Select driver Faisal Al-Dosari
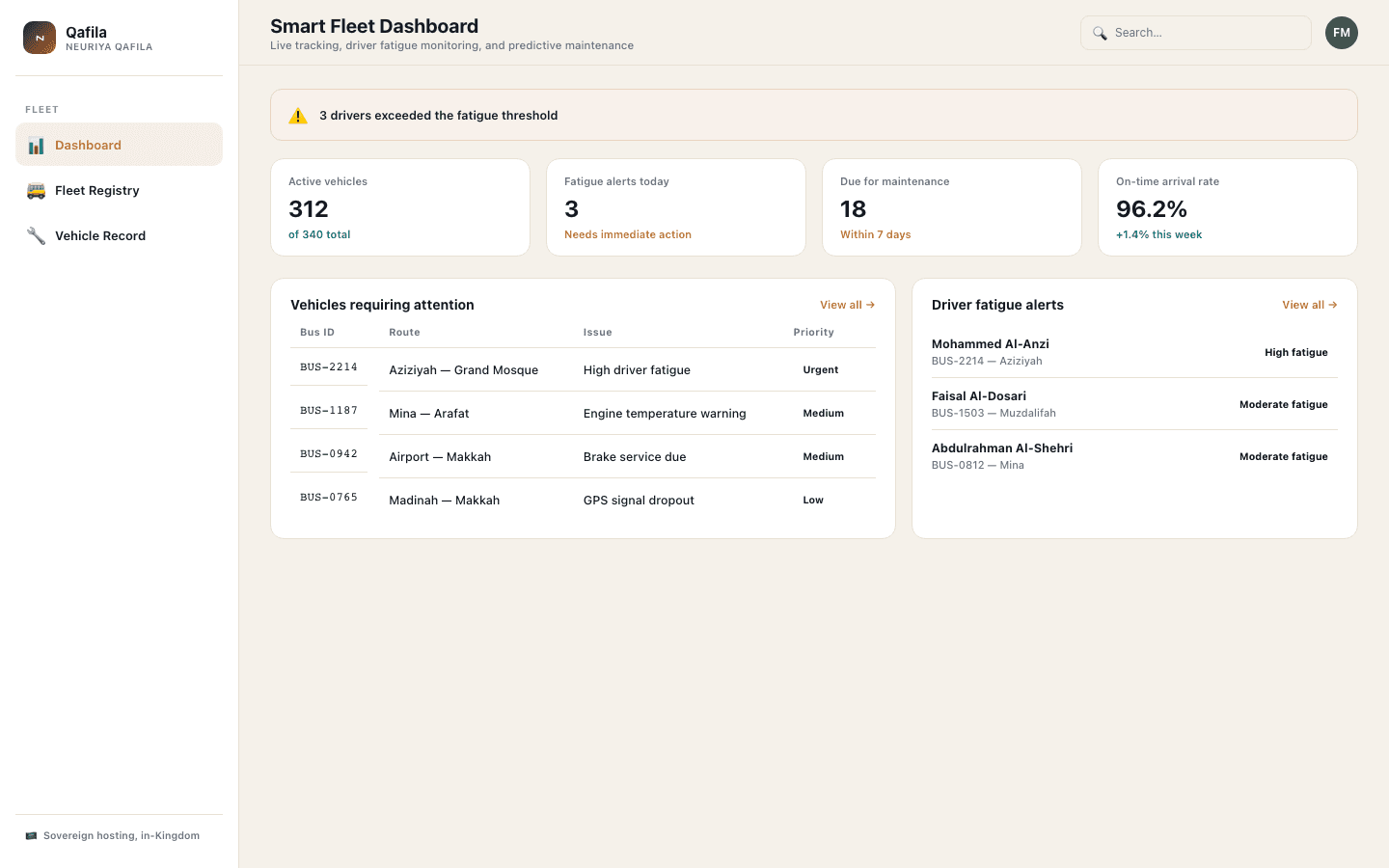1389x868 pixels. (979, 396)
